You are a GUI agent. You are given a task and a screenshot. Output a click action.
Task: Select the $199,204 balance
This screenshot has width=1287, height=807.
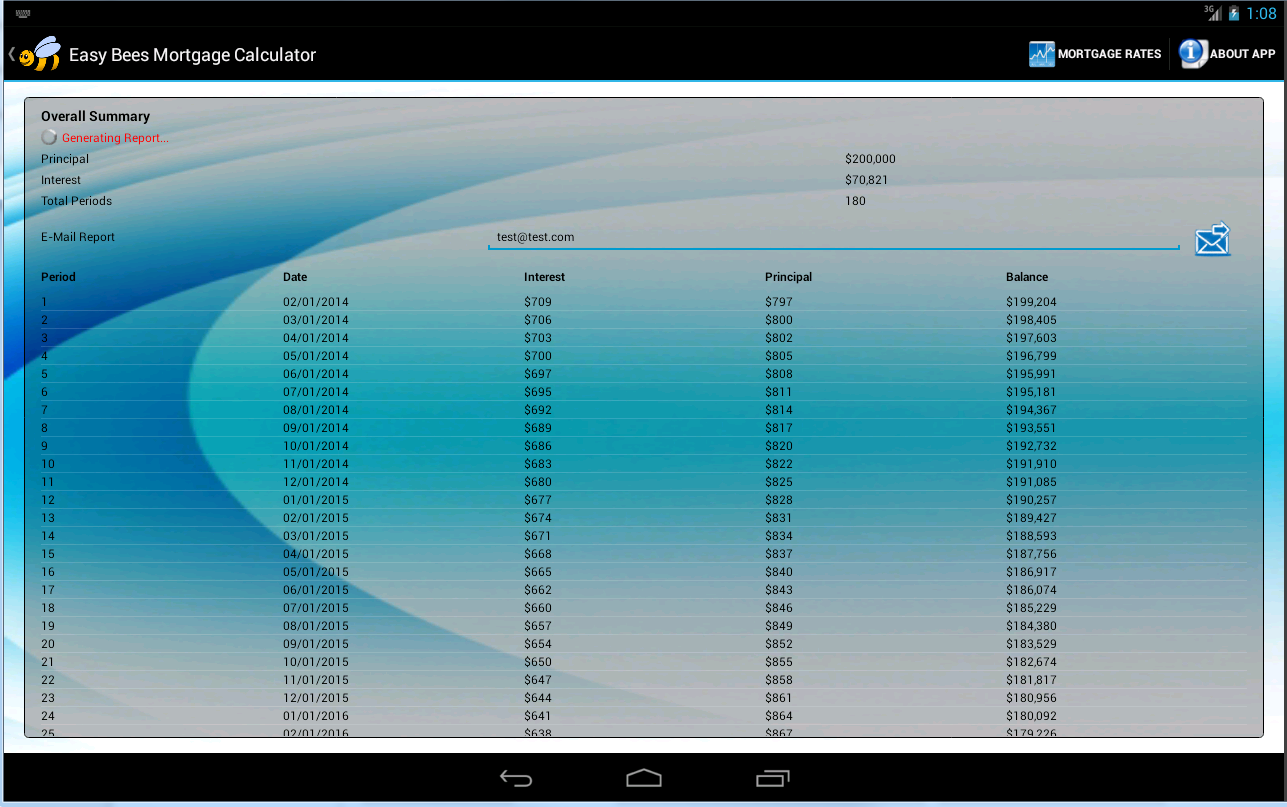point(1031,302)
